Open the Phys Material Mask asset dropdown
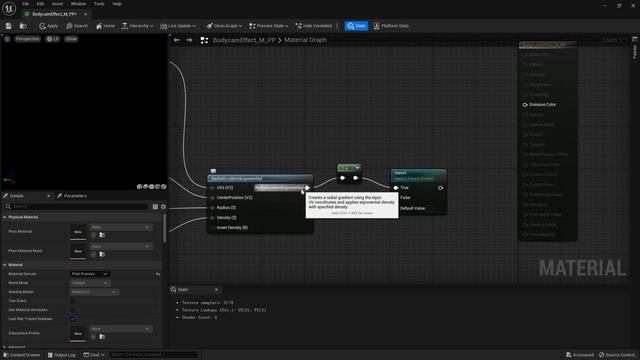640x360 pixels. [120, 246]
